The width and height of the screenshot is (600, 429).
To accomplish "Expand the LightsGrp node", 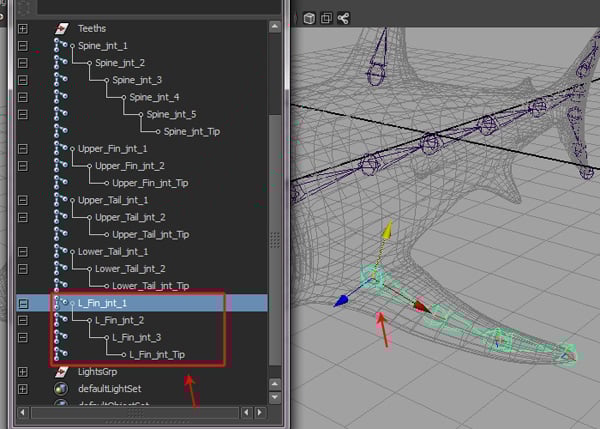I will point(23,371).
